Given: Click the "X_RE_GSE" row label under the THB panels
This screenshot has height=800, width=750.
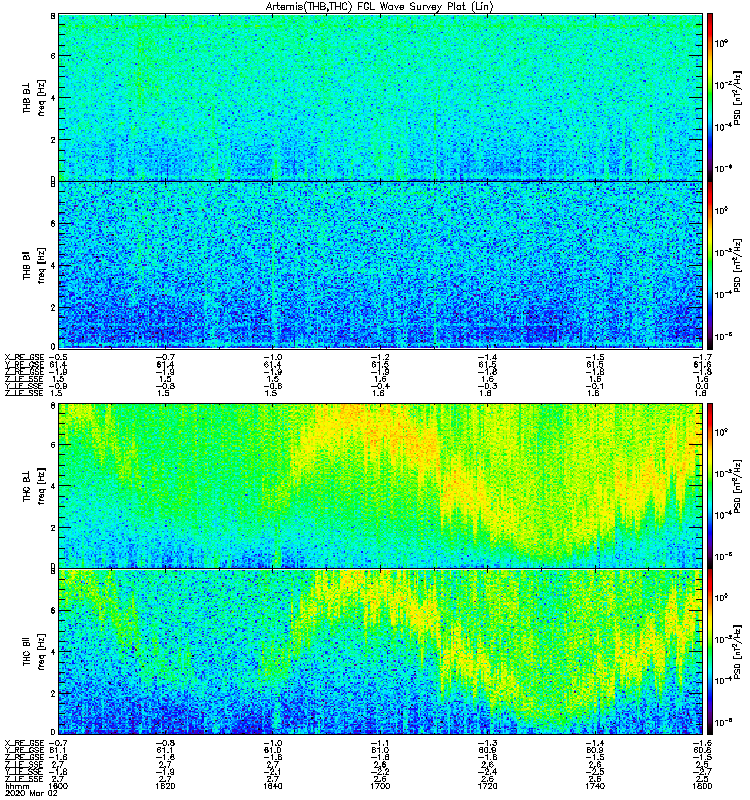Looking at the screenshot, I should (24, 358).
